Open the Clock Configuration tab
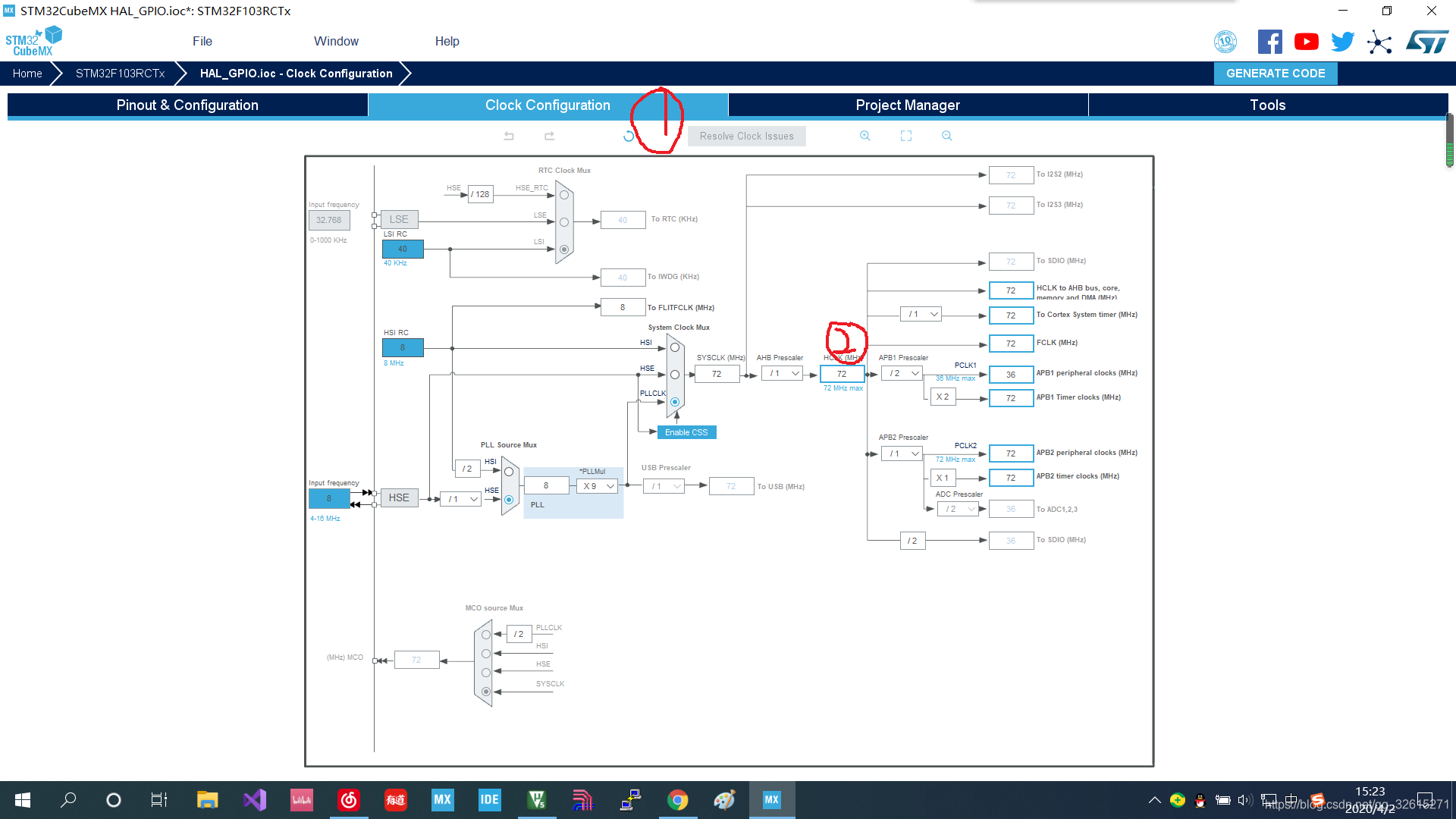This screenshot has height=819, width=1456. click(547, 105)
